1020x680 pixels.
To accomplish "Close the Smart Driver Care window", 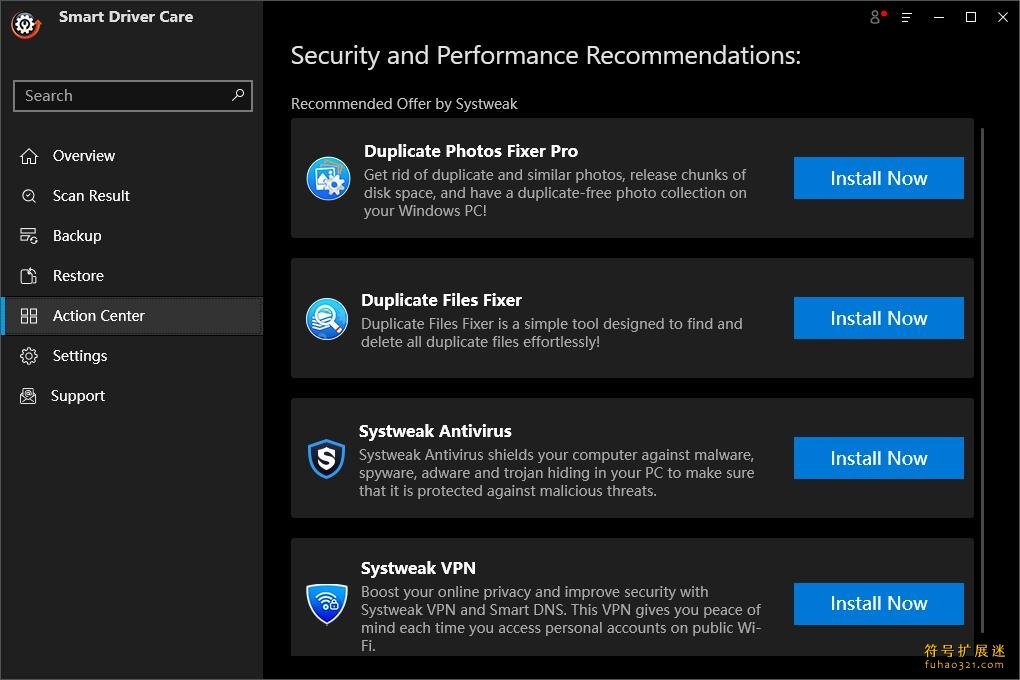I will pyautogui.click(x=1002, y=18).
